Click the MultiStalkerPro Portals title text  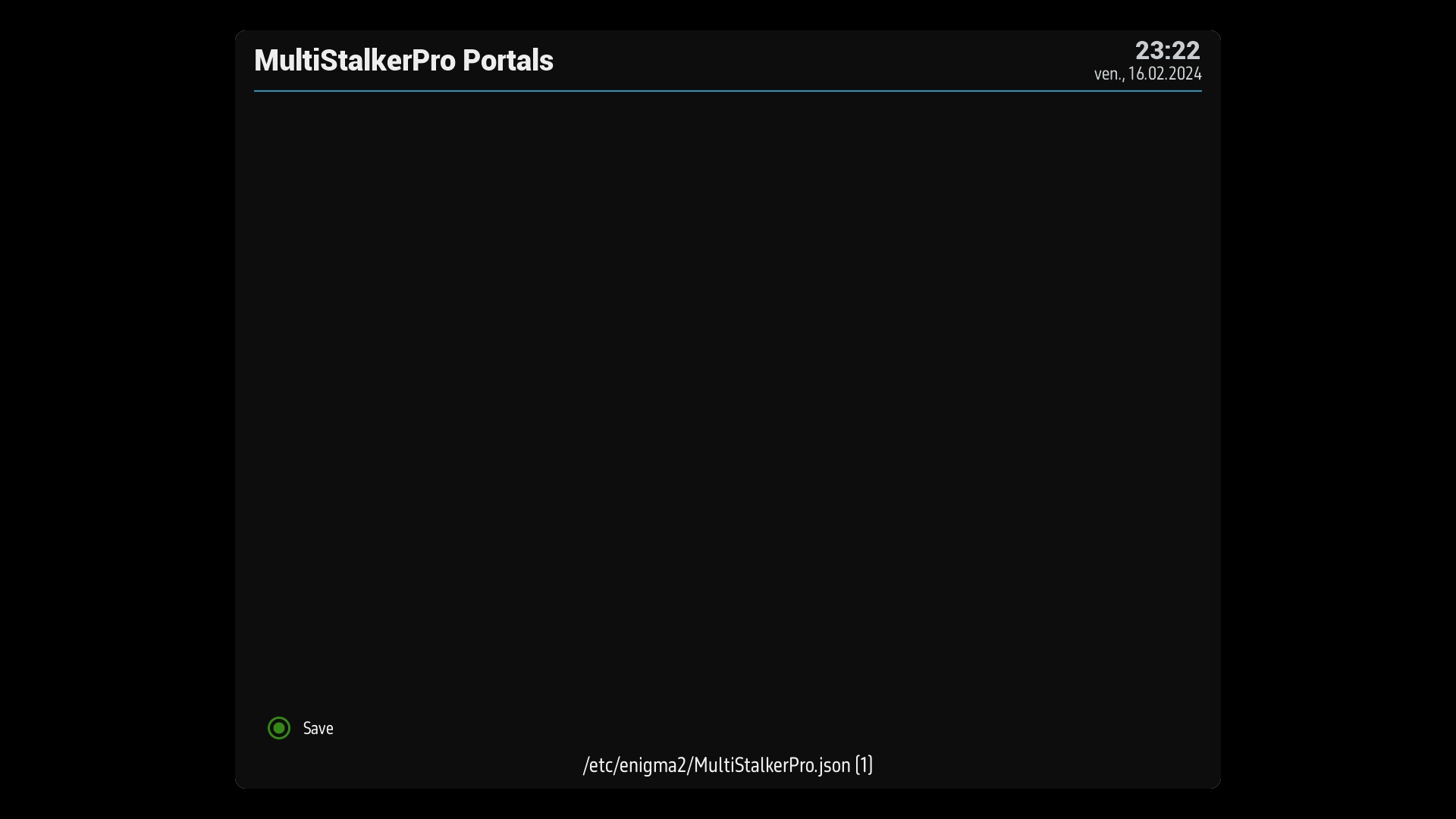click(x=403, y=60)
